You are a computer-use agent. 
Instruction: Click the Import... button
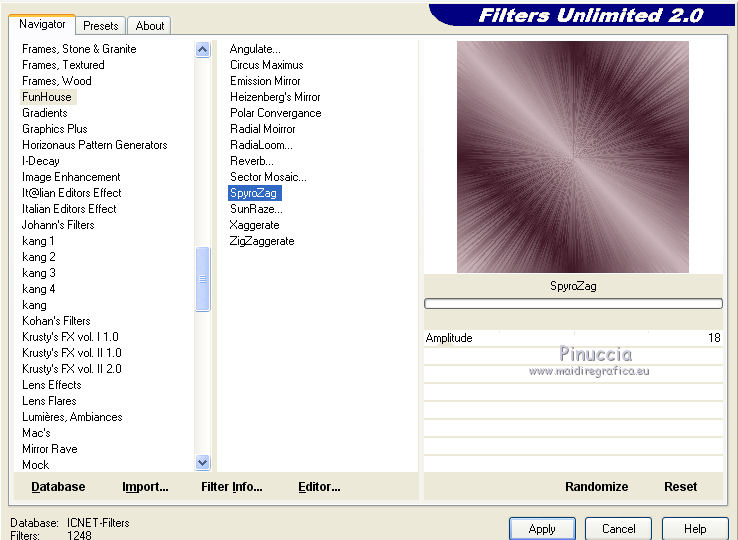coord(145,486)
